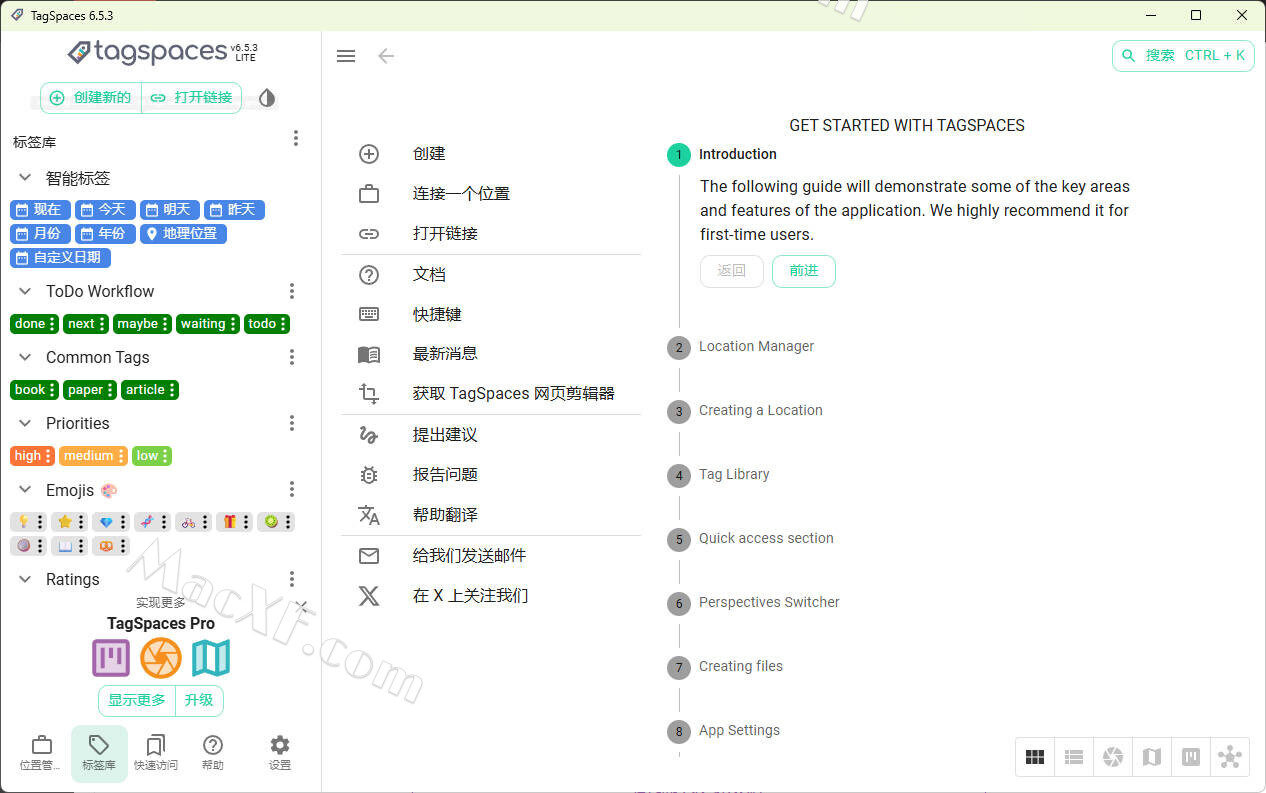Select the web clipper menu item

(x=491, y=394)
